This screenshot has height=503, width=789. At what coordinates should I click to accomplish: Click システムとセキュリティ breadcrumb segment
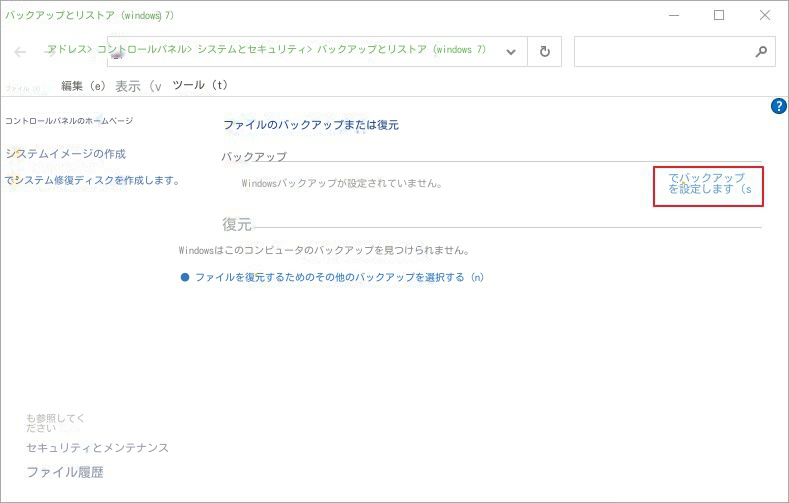(250, 50)
